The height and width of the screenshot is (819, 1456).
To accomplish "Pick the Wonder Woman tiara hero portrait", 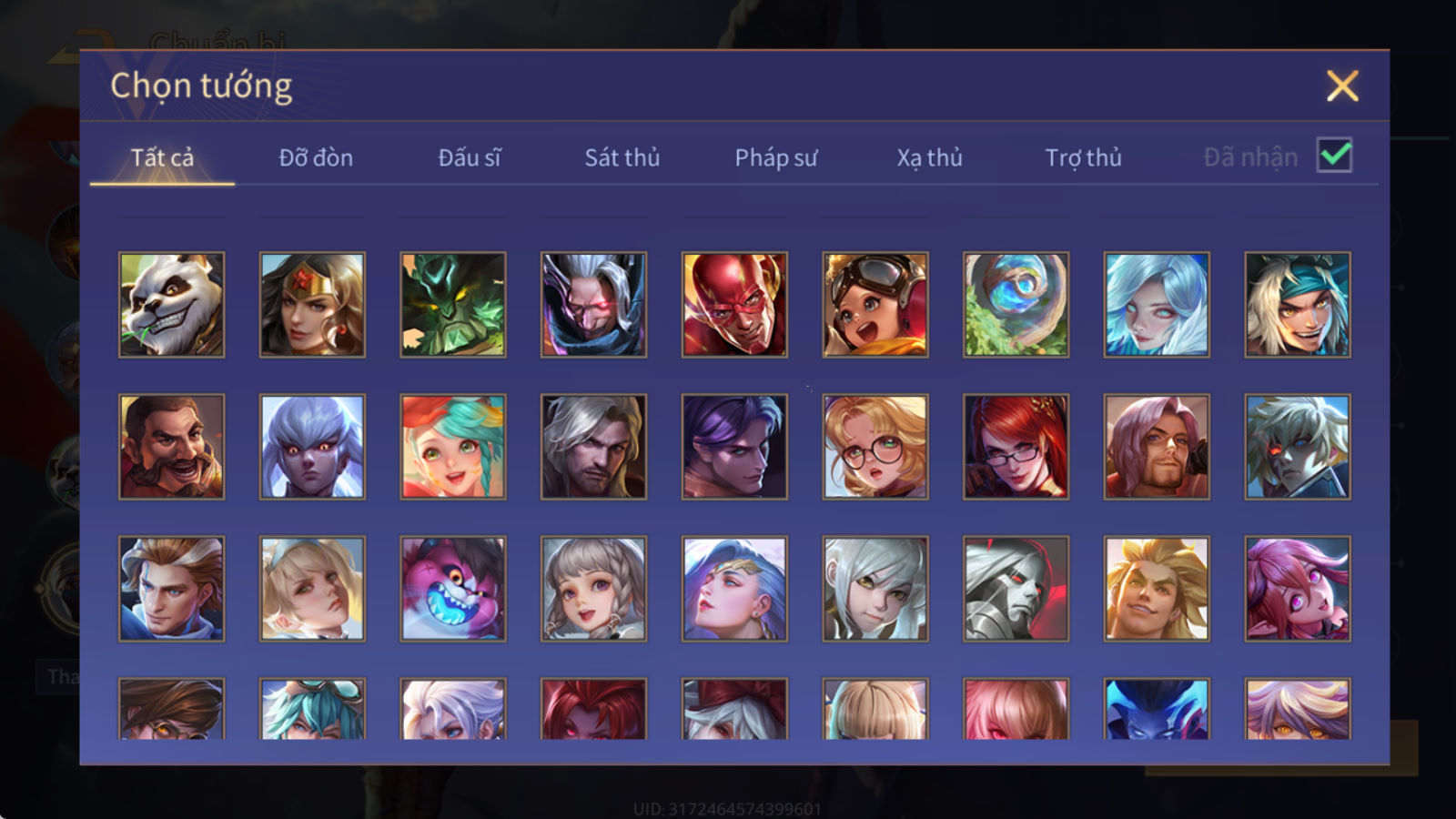I will click(x=312, y=305).
